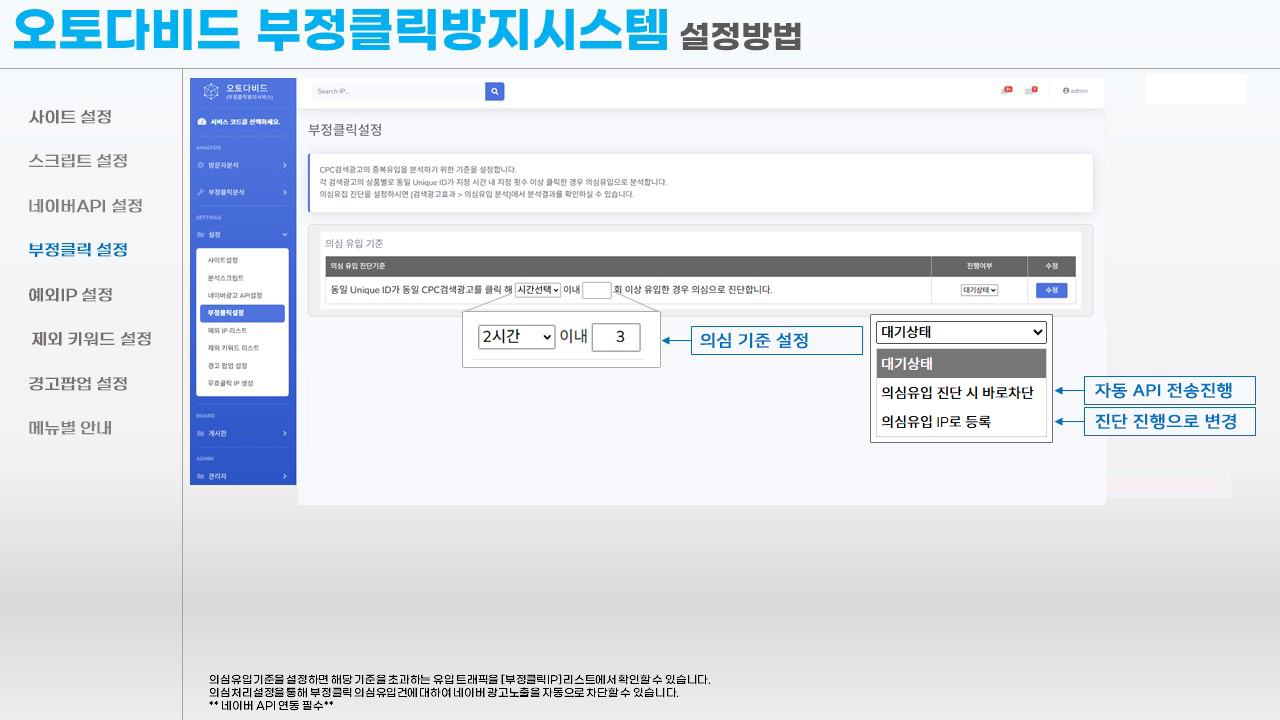Open the small 대기상태 status dropdown
Screen dimensions: 1280x720
pyautogui.click(x=979, y=290)
